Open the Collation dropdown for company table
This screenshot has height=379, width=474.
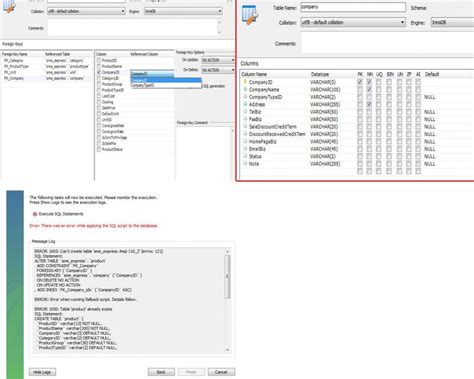point(353,22)
